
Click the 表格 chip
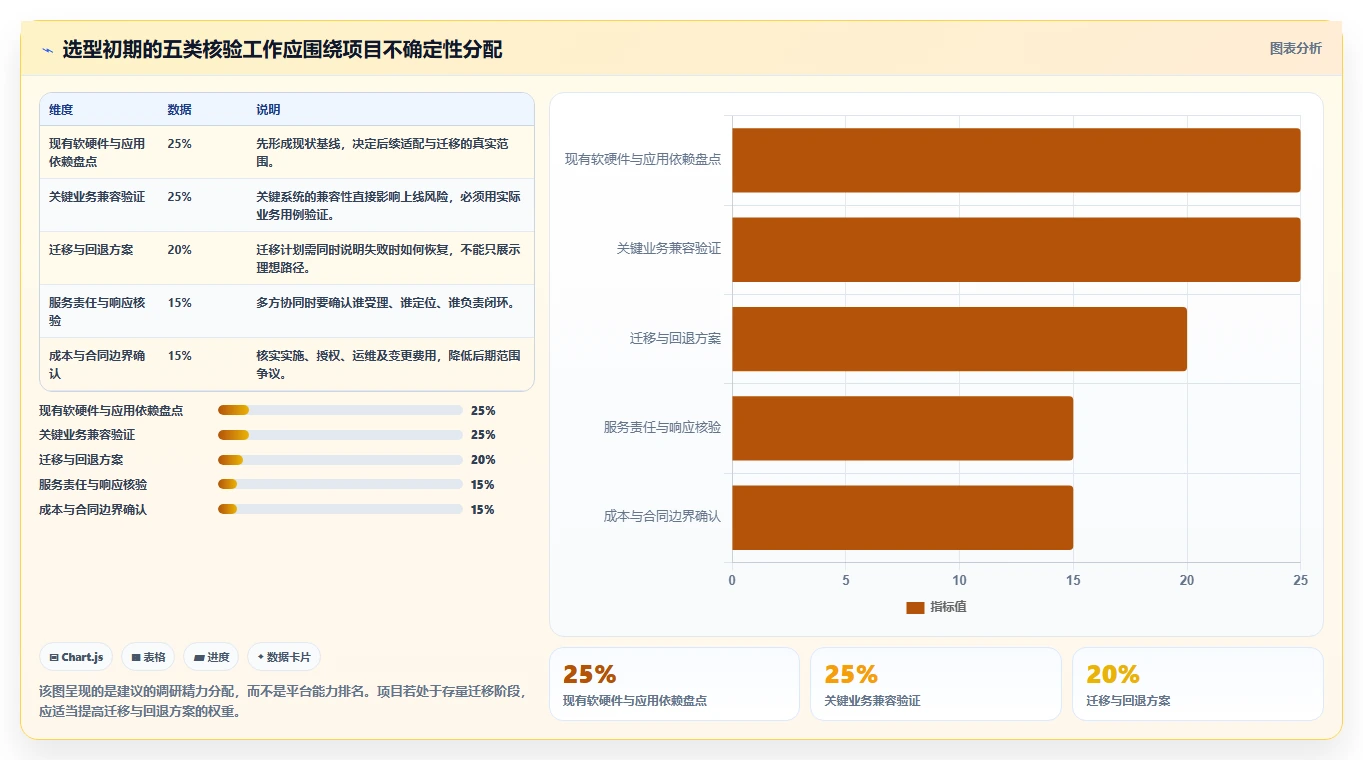point(148,657)
